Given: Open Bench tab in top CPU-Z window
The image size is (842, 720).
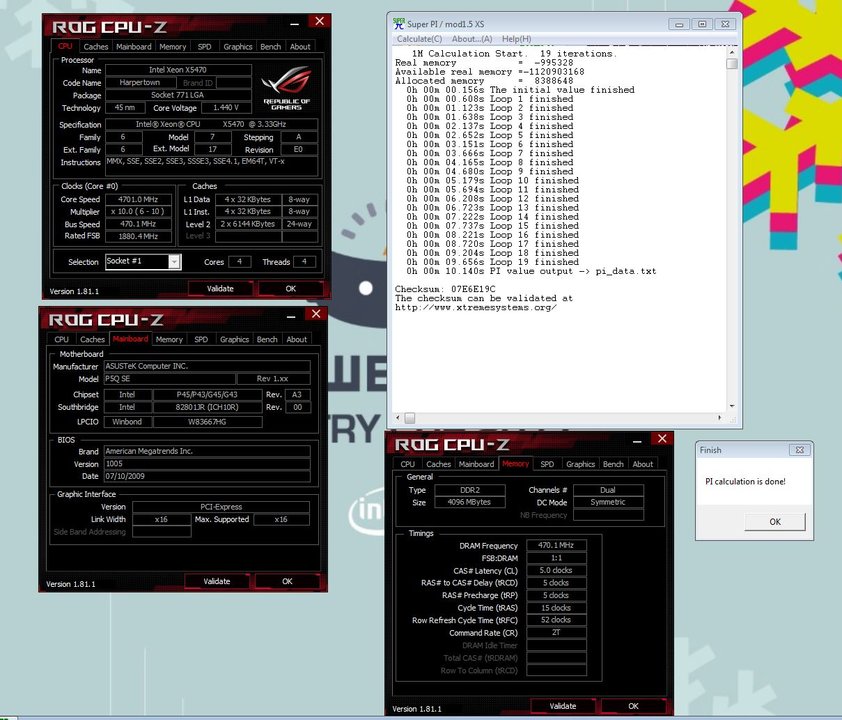Looking at the screenshot, I should (x=271, y=47).
